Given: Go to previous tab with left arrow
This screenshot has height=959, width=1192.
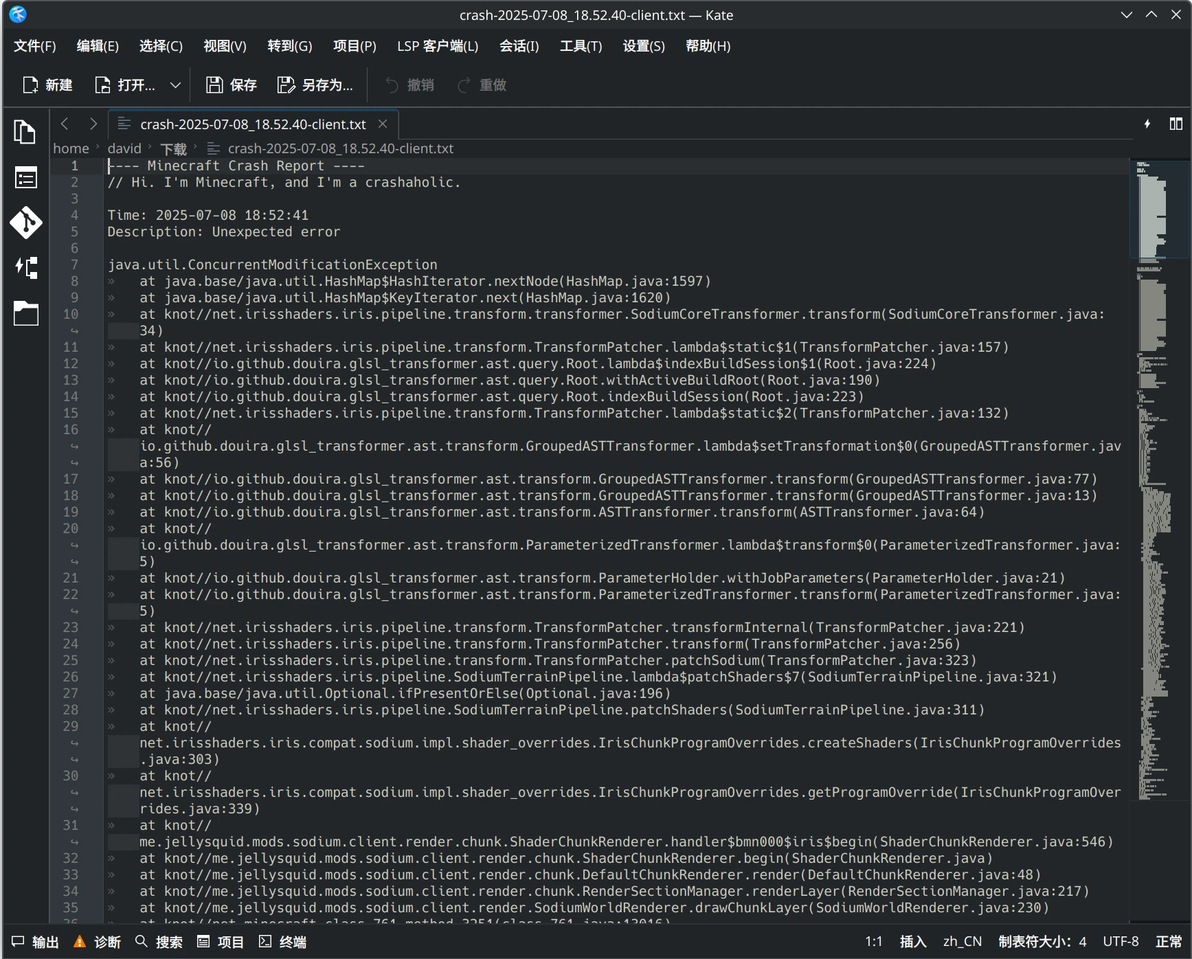Looking at the screenshot, I should click(x=65, y=124).
